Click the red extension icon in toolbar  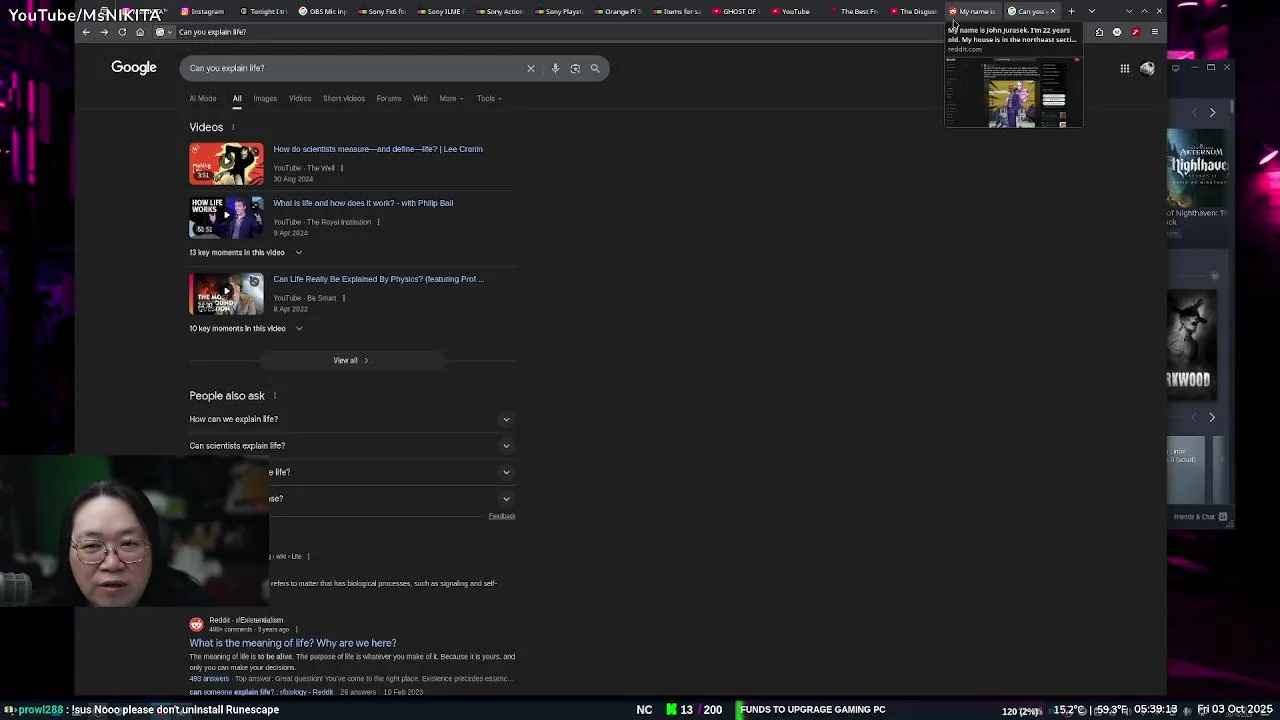[1135, 32]
